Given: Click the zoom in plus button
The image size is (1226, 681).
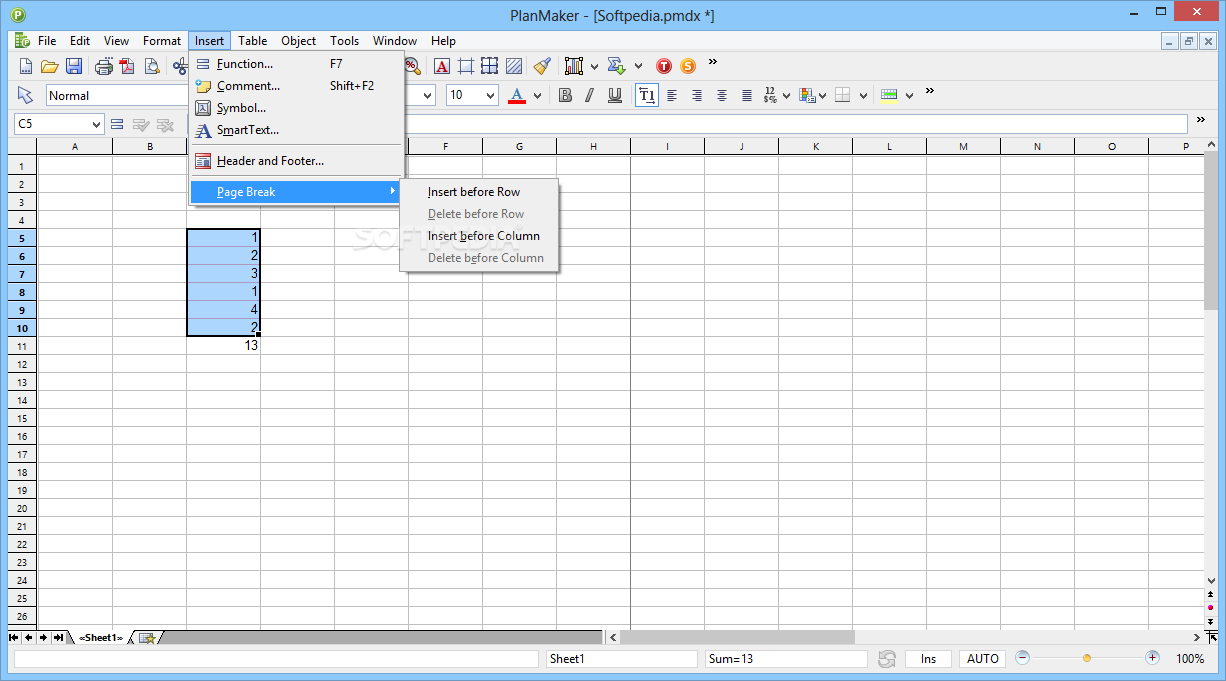Looking at the screenshot, I should 1152,658.
